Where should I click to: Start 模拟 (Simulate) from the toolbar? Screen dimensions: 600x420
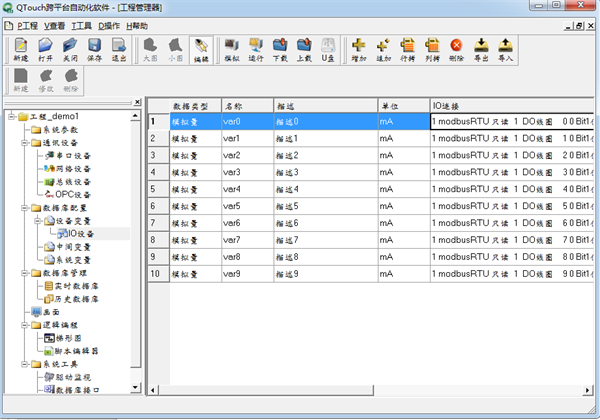coord(231,49)
